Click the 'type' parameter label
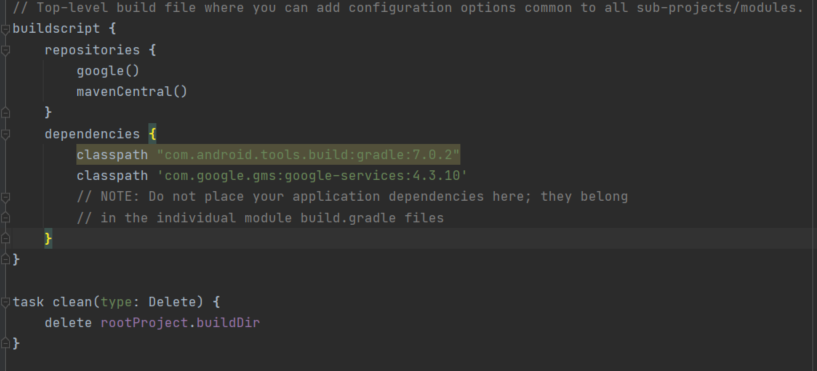Screen dimensions: 817x371 [x=116, y=302]
